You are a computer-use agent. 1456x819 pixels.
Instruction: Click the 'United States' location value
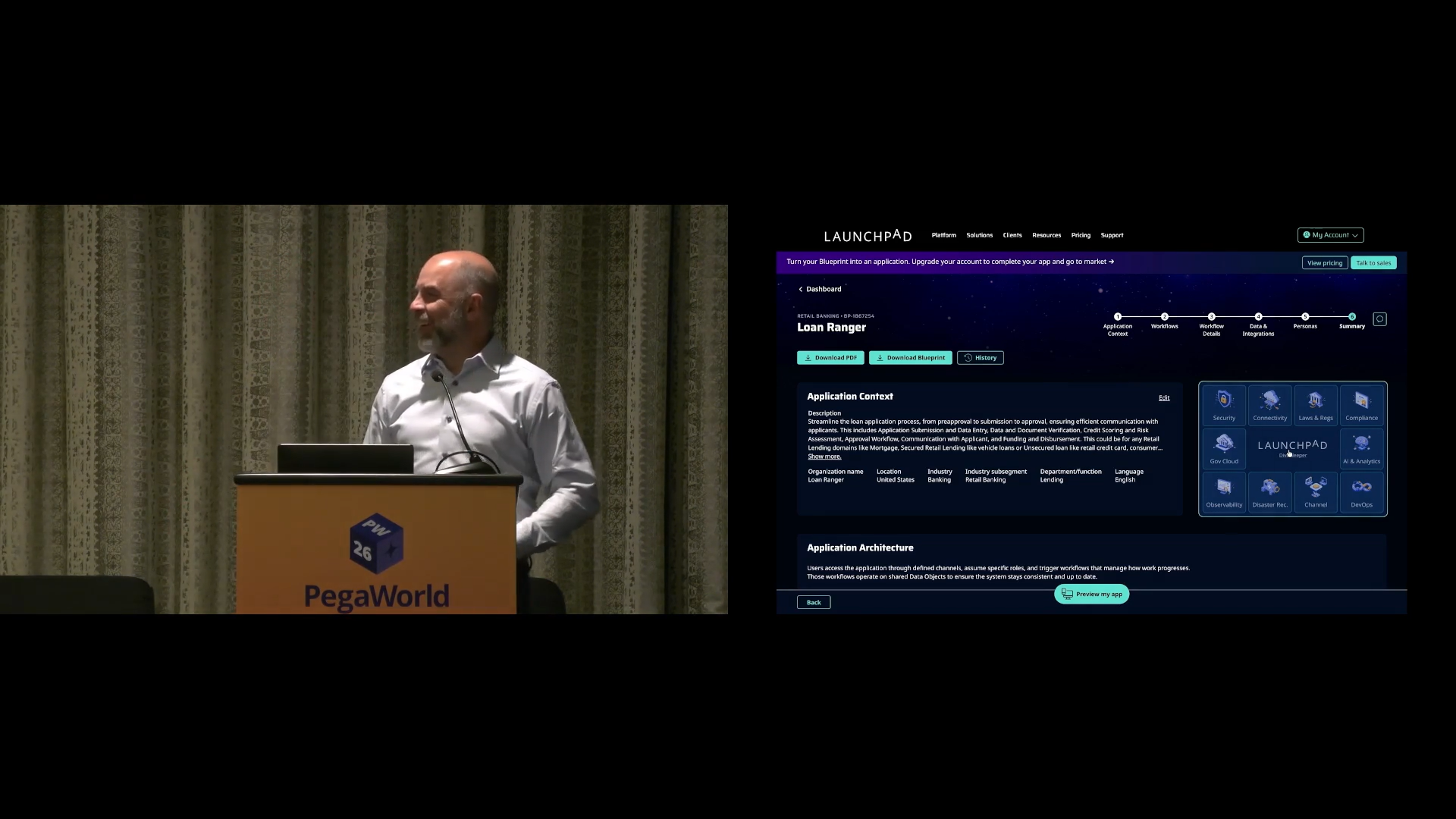point(896,480)
